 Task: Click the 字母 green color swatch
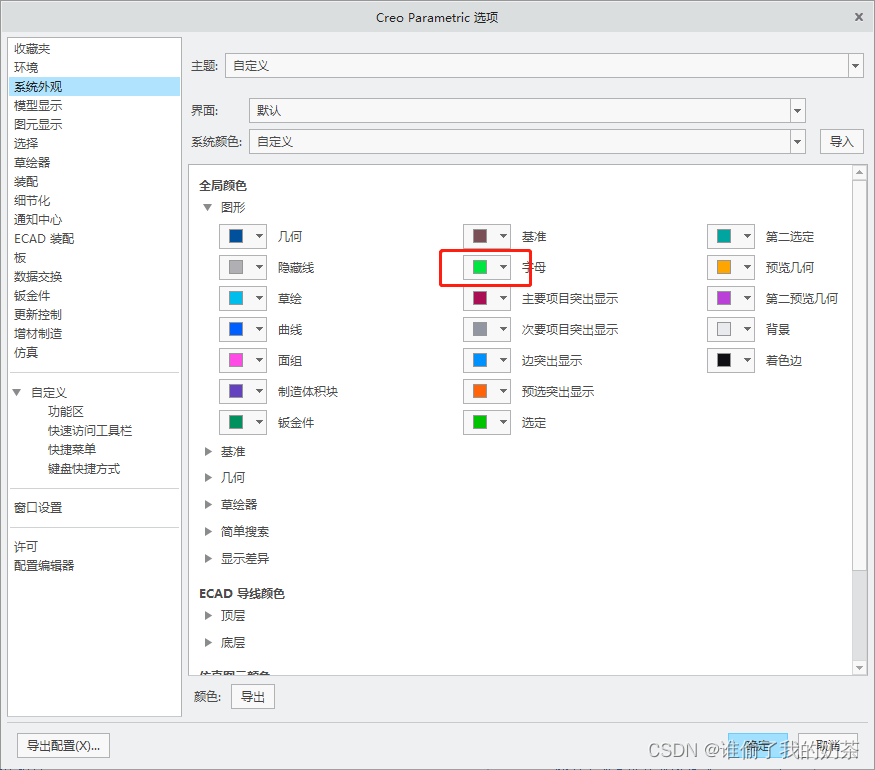480,268
